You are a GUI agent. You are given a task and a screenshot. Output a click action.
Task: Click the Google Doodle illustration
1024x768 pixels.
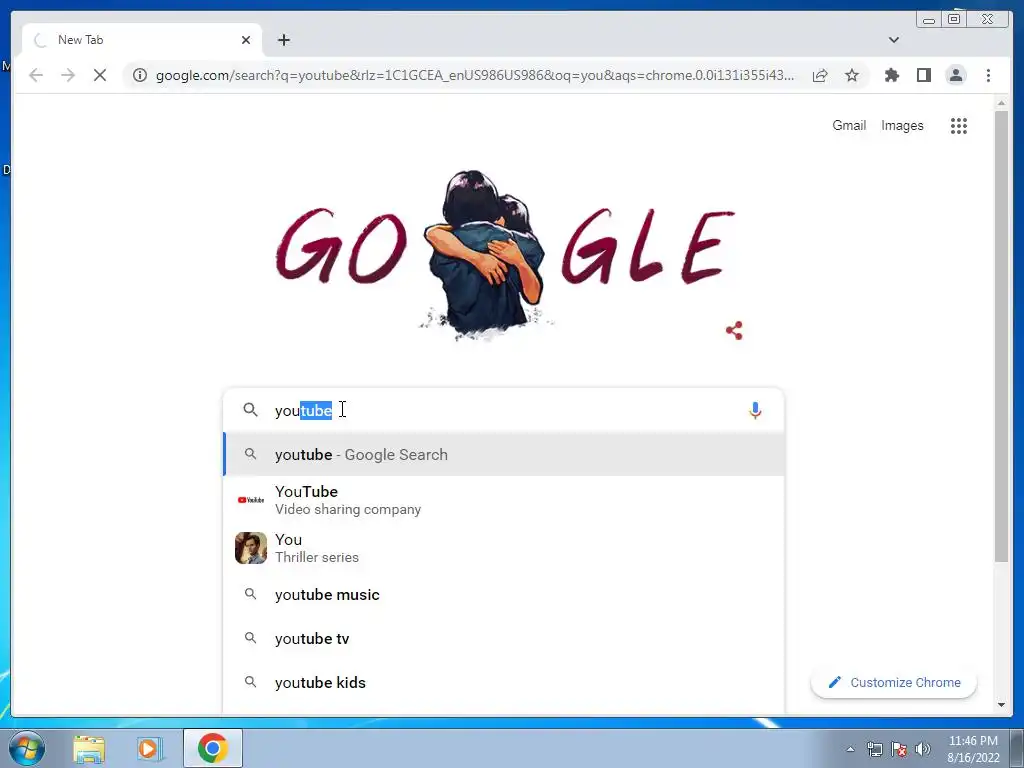[505, 255]
